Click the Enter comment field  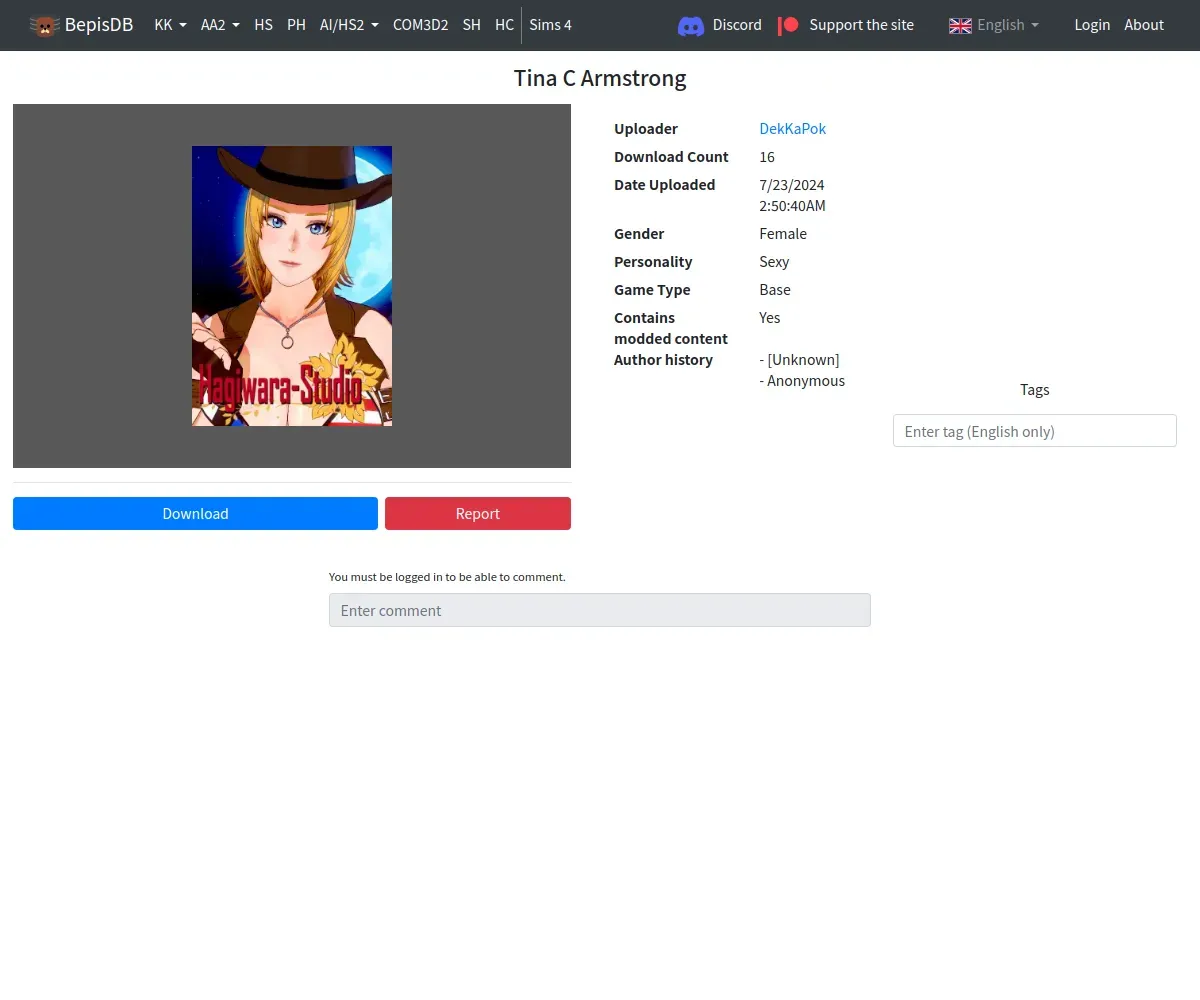point(600,610)
